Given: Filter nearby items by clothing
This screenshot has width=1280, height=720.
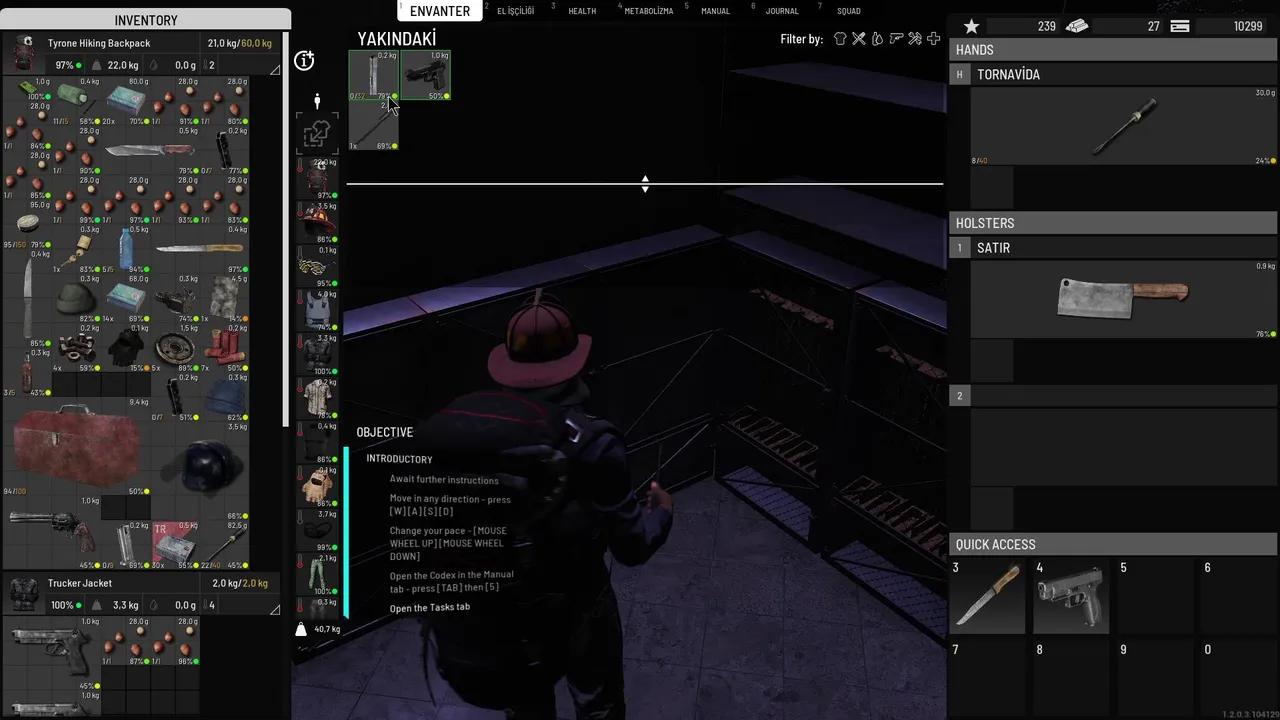Looking at the screenshot, I should (x=840, y=39).
